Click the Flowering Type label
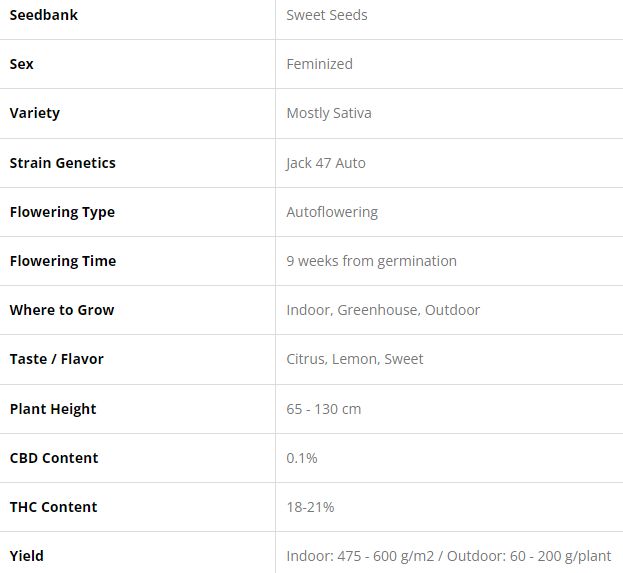 click(62, 212)
